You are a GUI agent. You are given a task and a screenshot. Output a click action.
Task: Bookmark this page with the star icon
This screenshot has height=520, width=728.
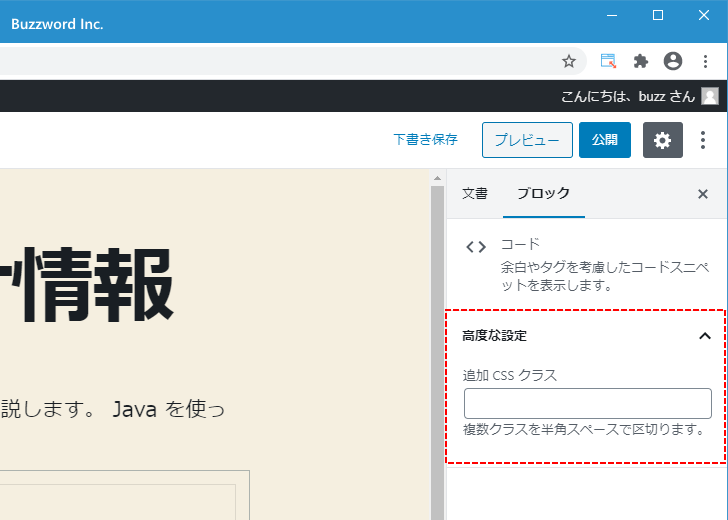(569, 61)
